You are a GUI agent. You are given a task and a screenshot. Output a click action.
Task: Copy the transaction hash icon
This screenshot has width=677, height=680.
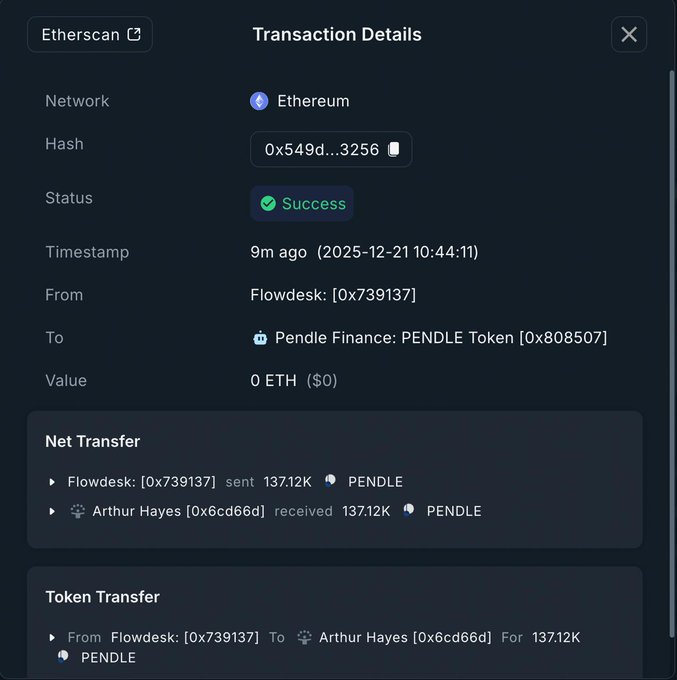coord(394,149)
